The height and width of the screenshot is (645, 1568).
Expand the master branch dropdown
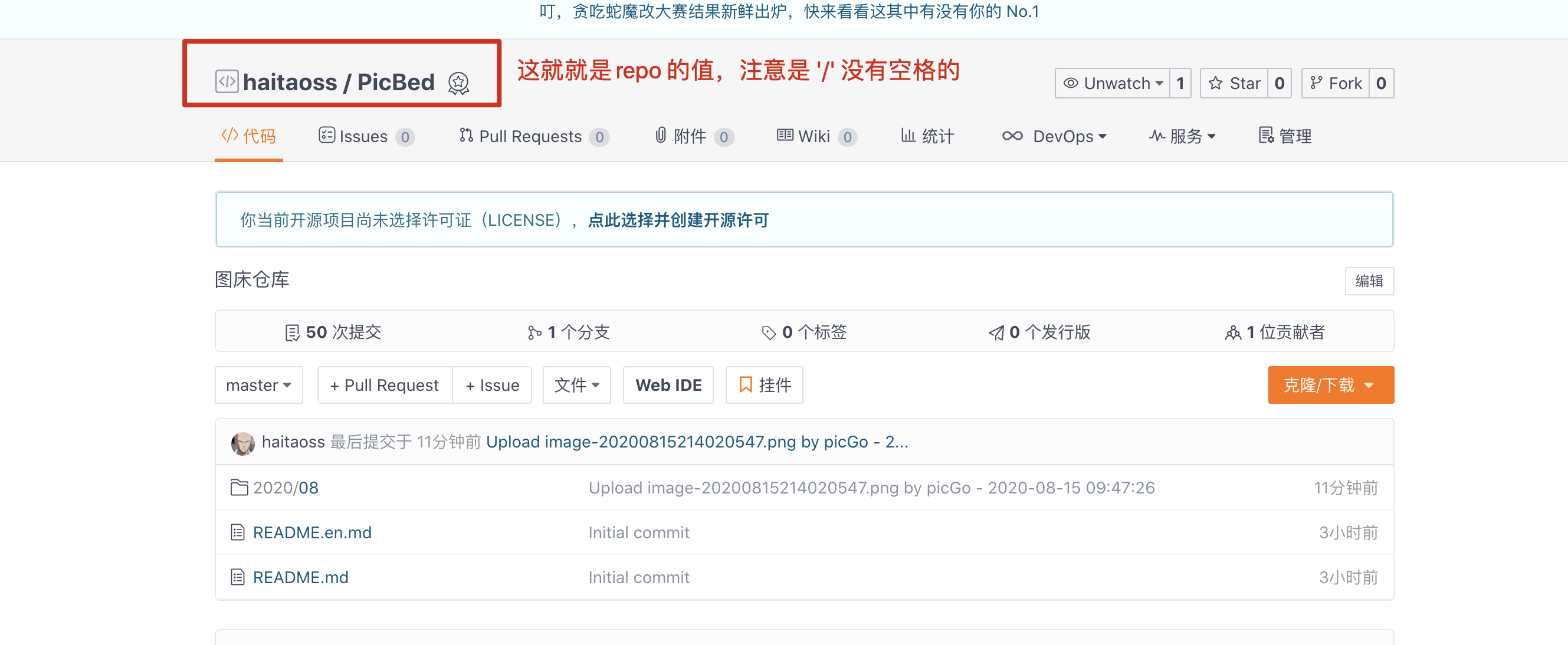click(x=259, y=384)
